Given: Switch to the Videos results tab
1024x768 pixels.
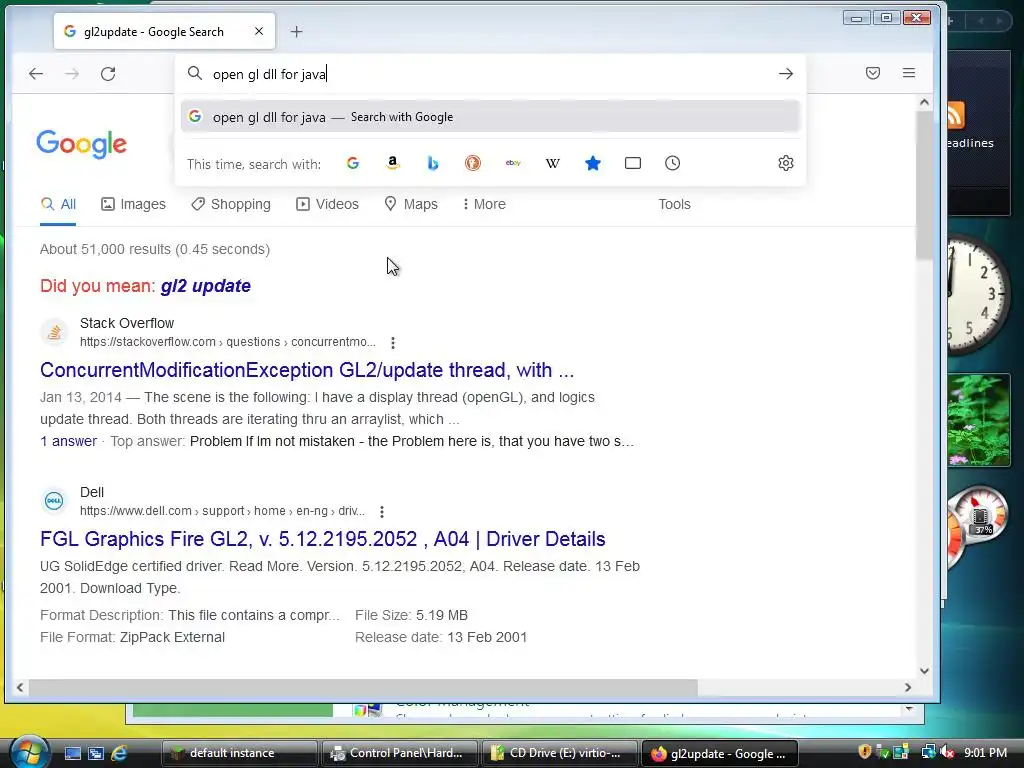Looking at the screenshot, I should [x=327, y=204].
